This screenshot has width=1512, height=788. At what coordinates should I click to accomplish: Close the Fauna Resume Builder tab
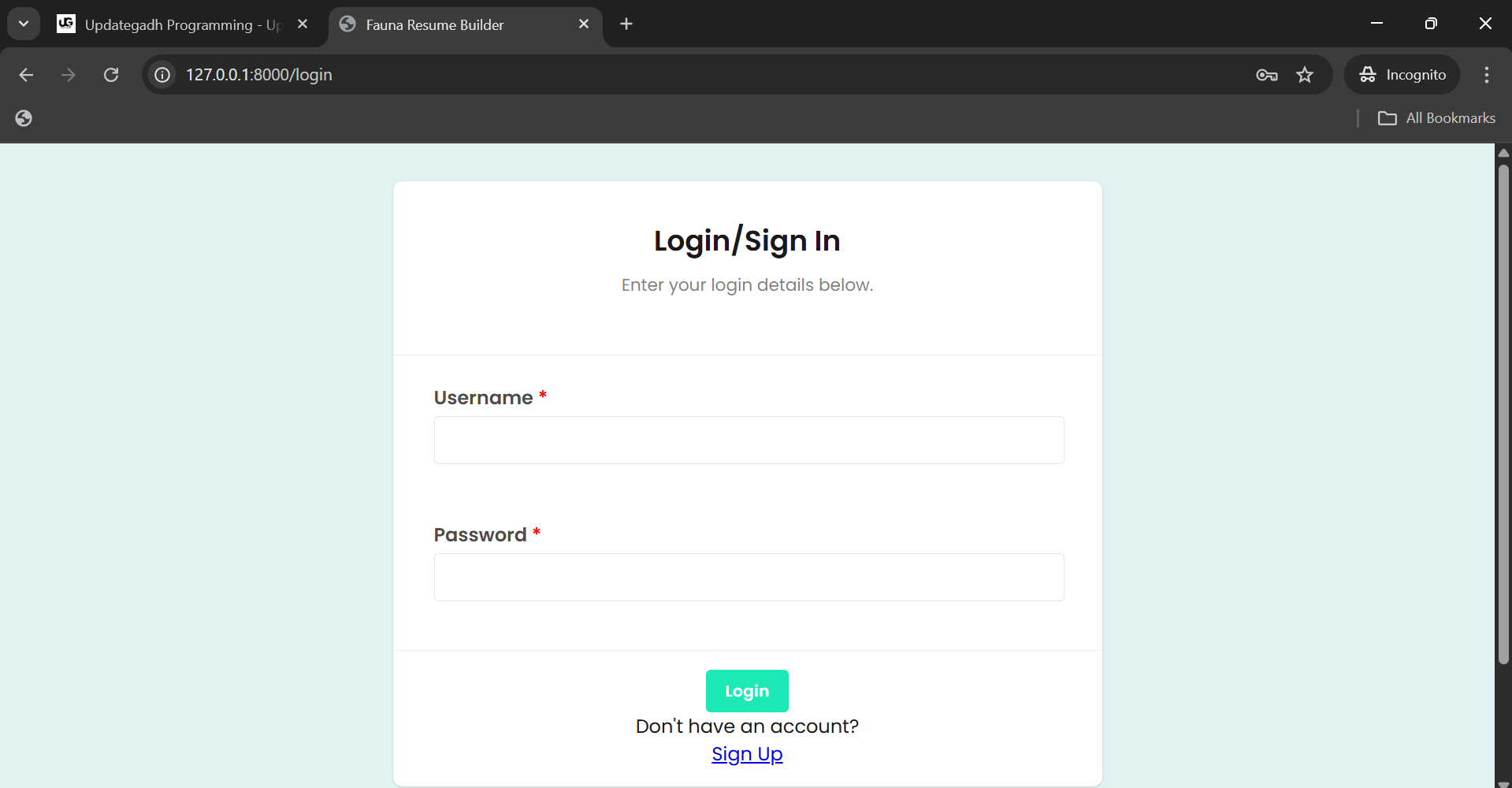584,24
